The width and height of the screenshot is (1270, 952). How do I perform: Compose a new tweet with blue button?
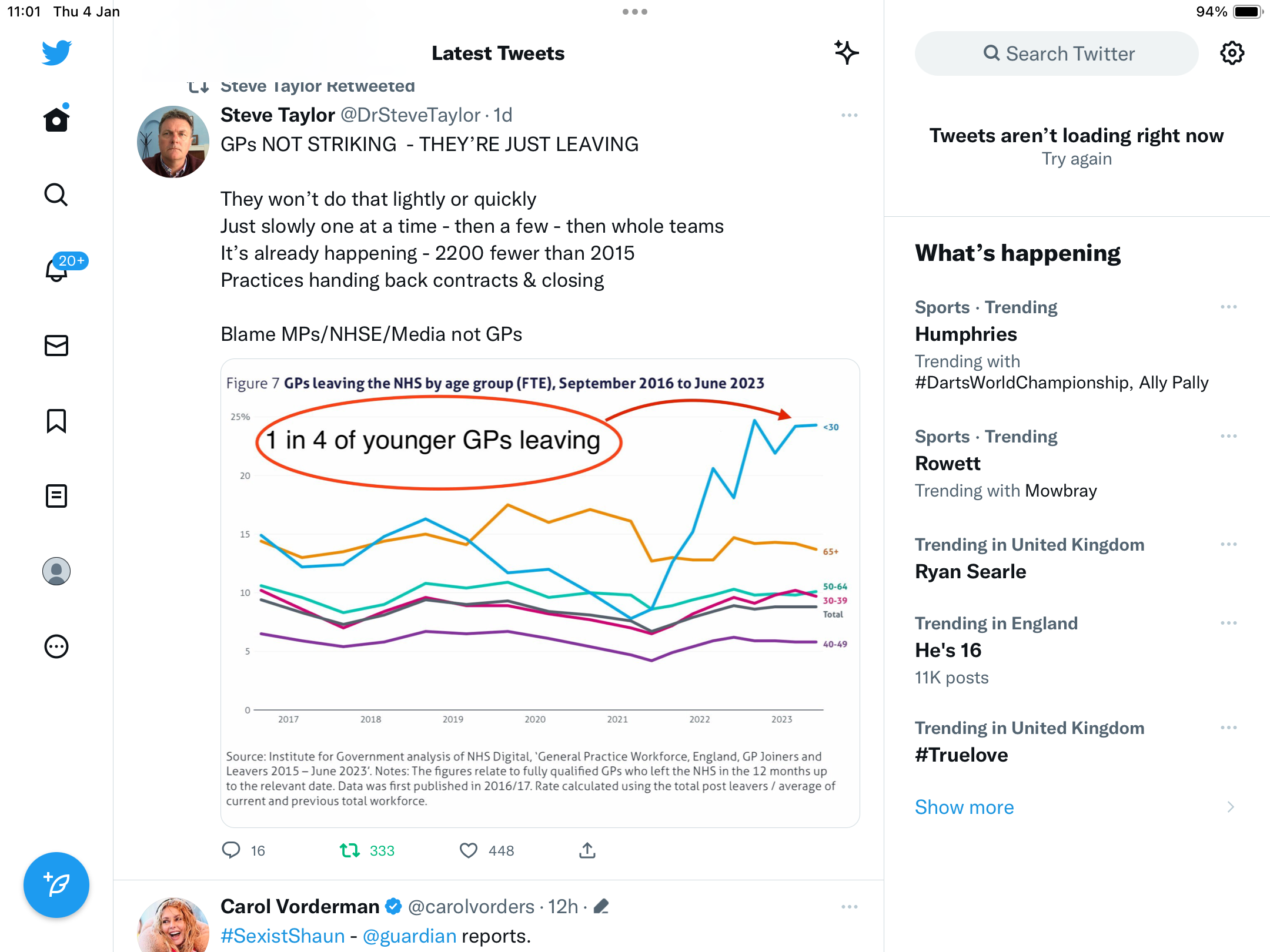click(56, 884)
